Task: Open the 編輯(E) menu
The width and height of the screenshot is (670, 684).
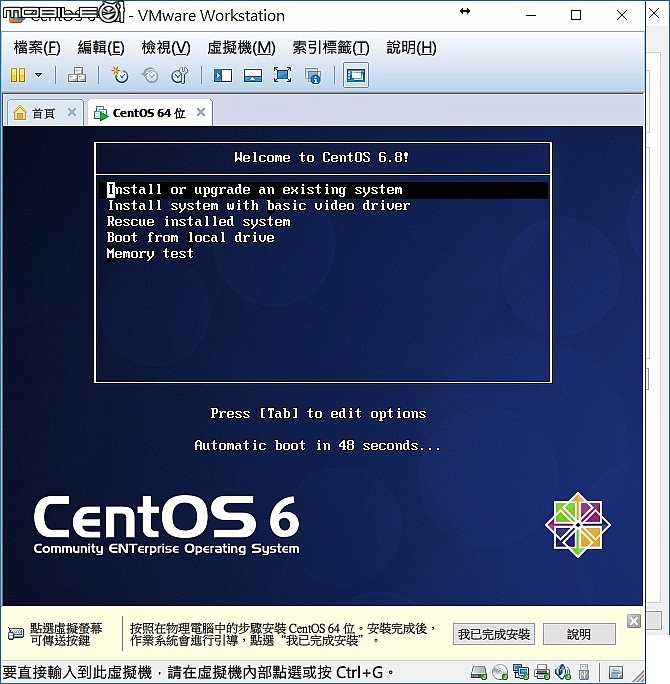Action: click(x=101, y=48)
